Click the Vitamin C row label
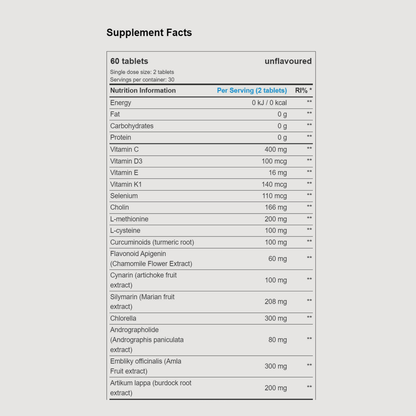This screenshot has width=416, height=416. (124, 149)
